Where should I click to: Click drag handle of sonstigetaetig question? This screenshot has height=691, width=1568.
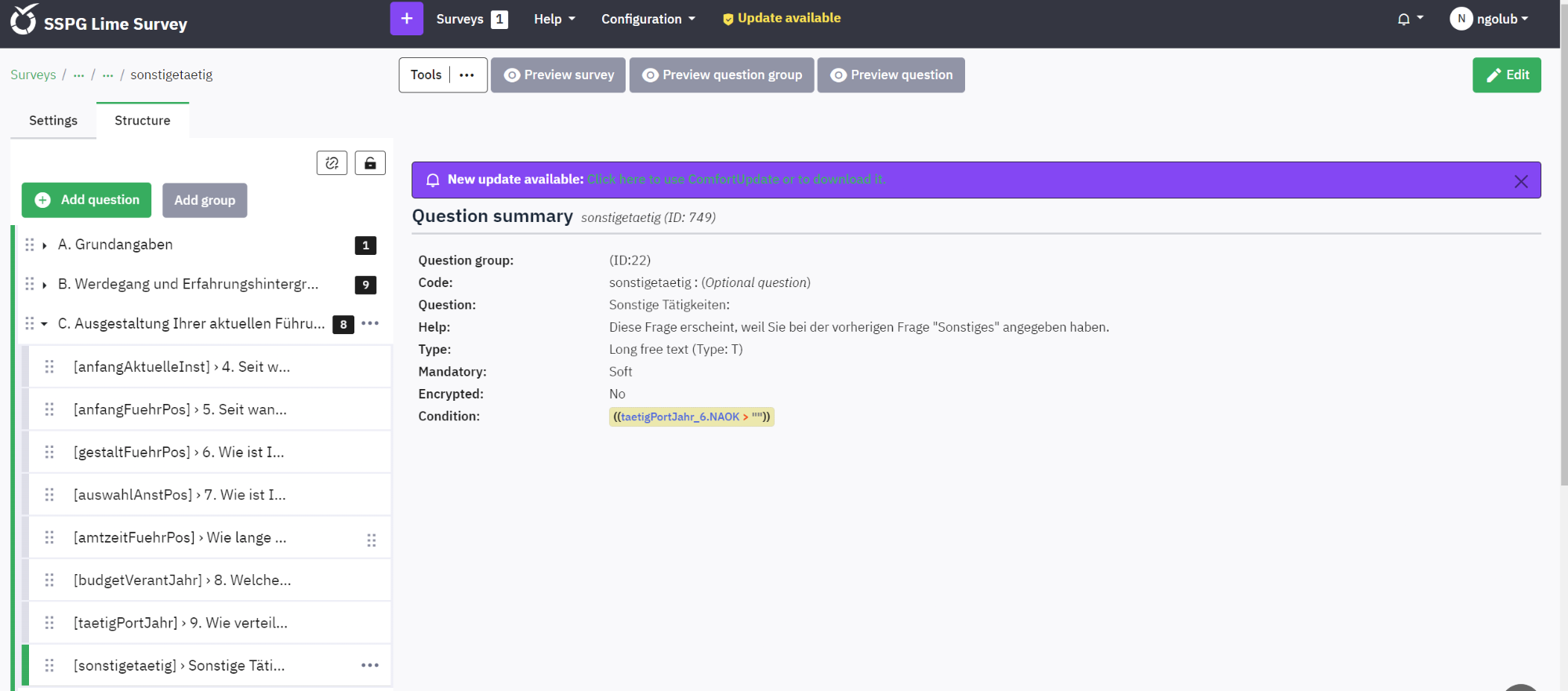pos(49,665)
